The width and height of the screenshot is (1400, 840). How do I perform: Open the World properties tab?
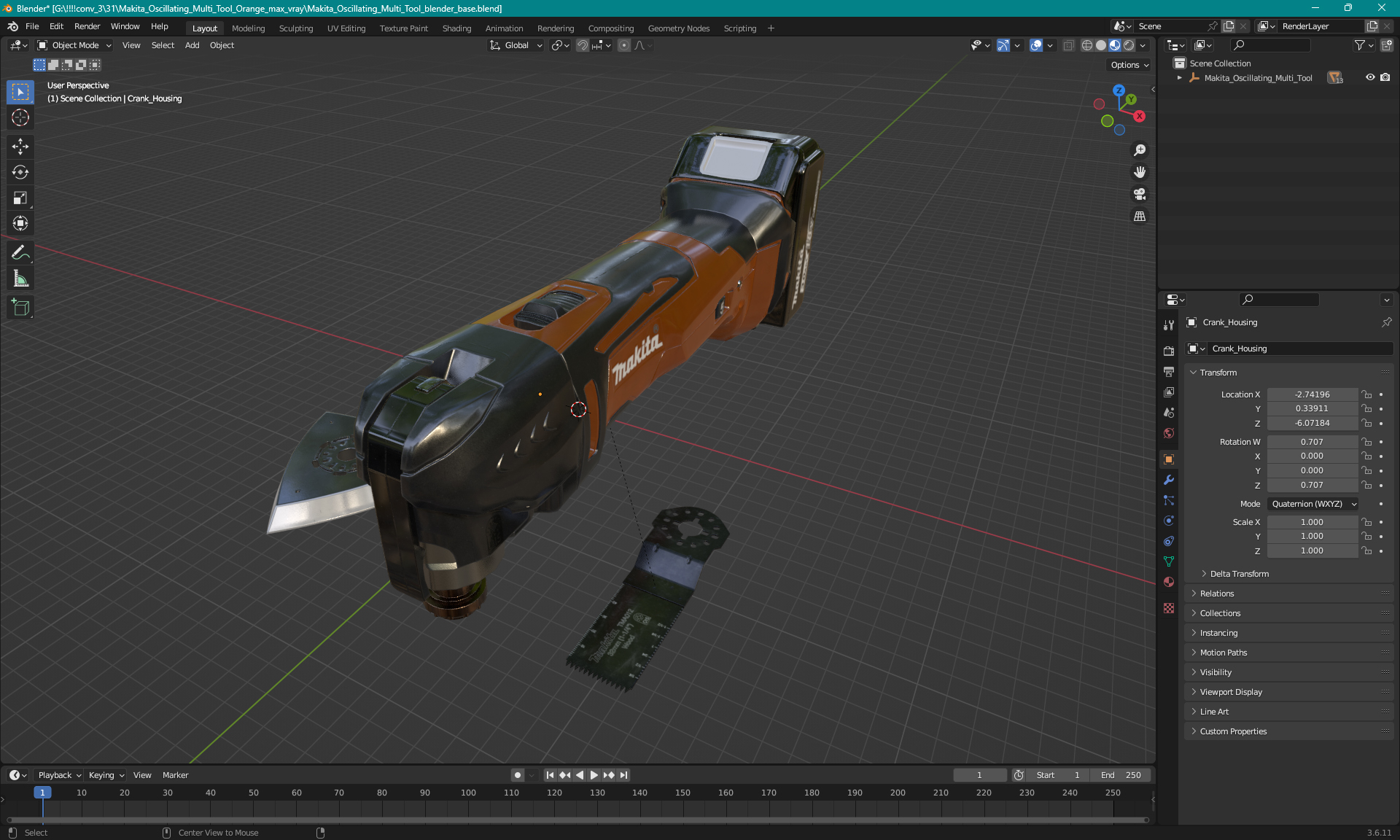[1169, 433]
